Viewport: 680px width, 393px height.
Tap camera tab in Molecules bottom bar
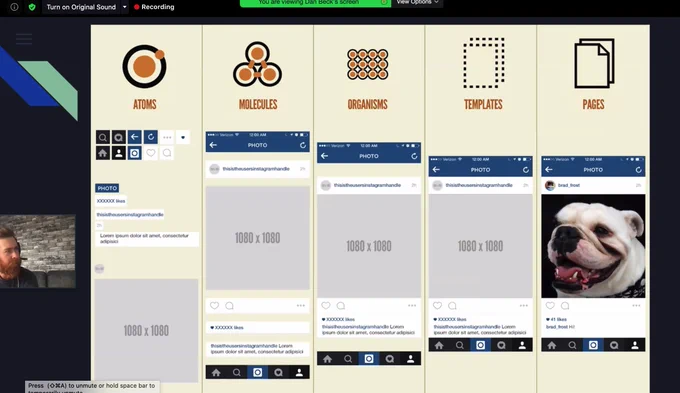coord(258,373)
